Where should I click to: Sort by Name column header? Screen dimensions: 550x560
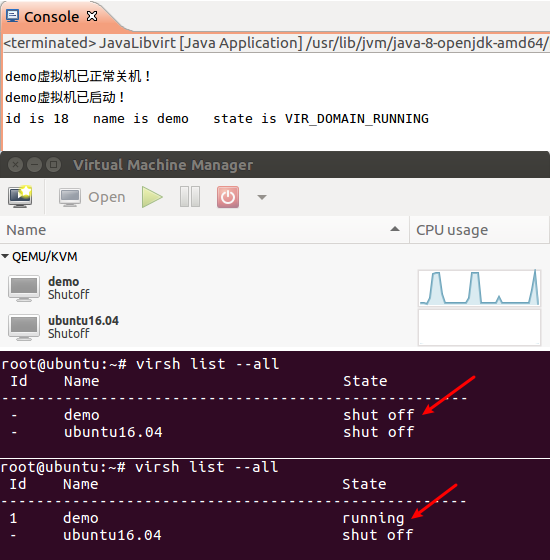coord(204,230)
